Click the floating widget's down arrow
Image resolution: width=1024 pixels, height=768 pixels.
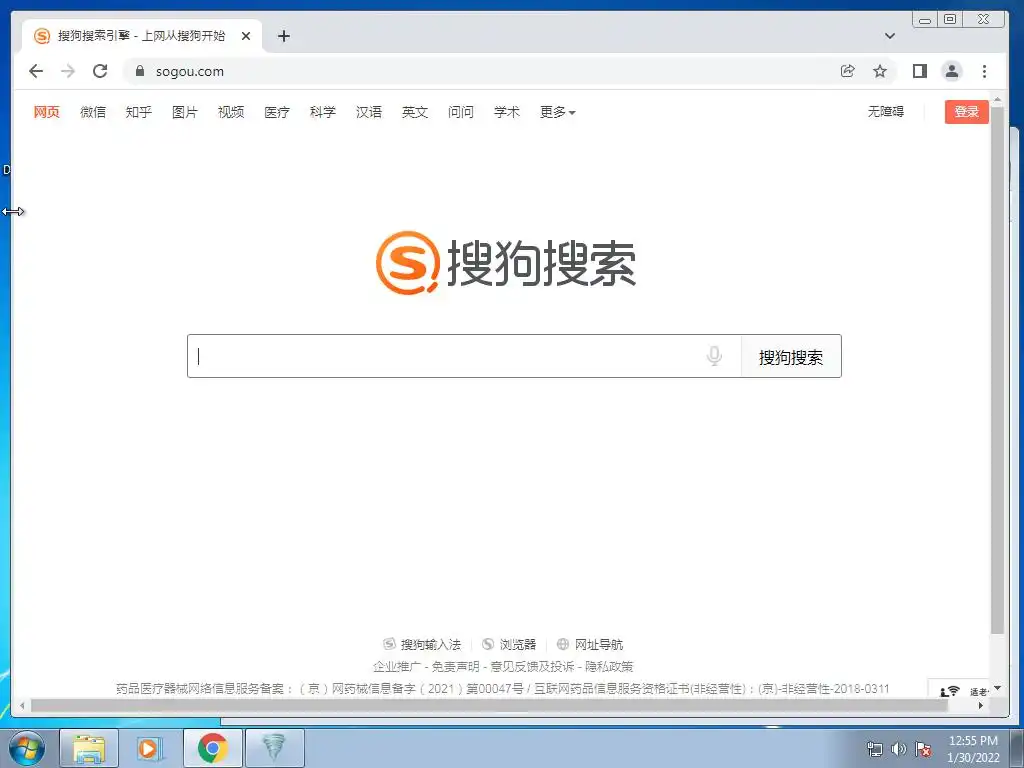[997, 688]
